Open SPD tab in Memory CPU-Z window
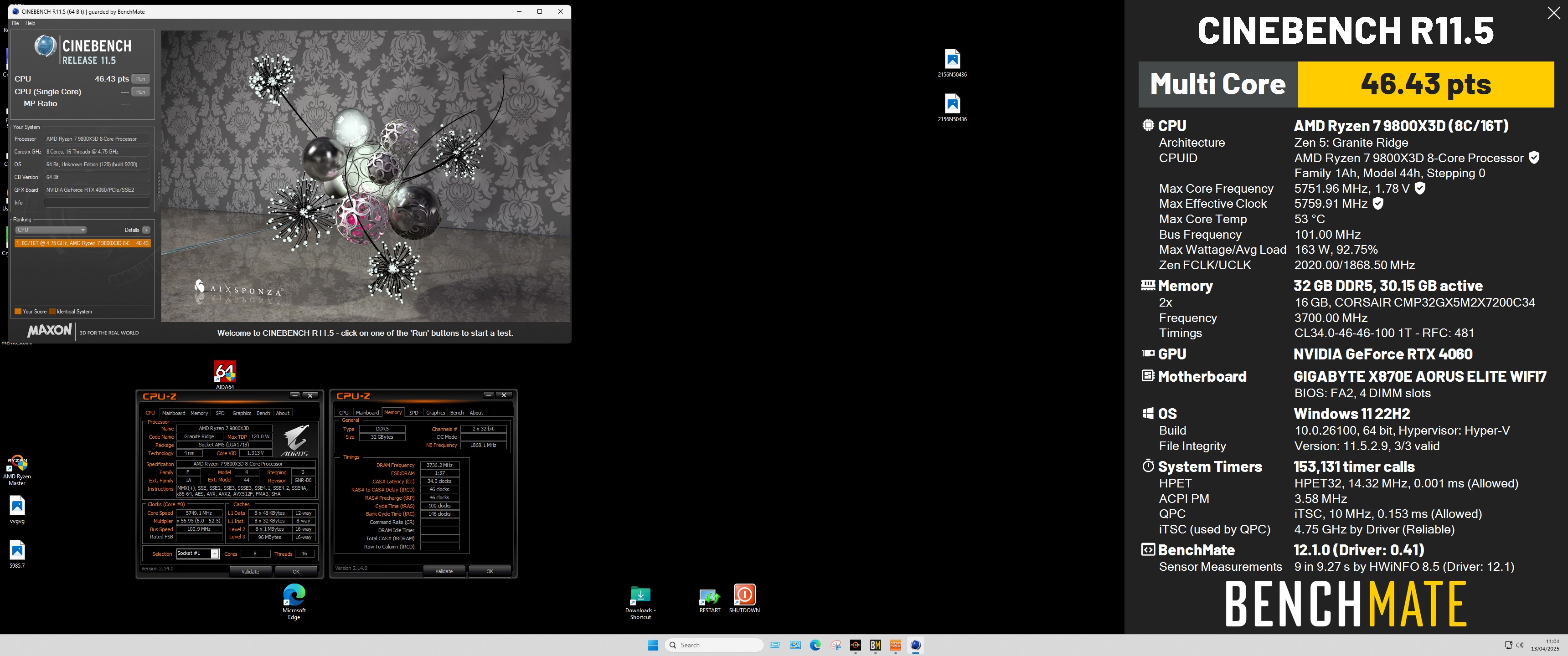 (x=414, y=413)
